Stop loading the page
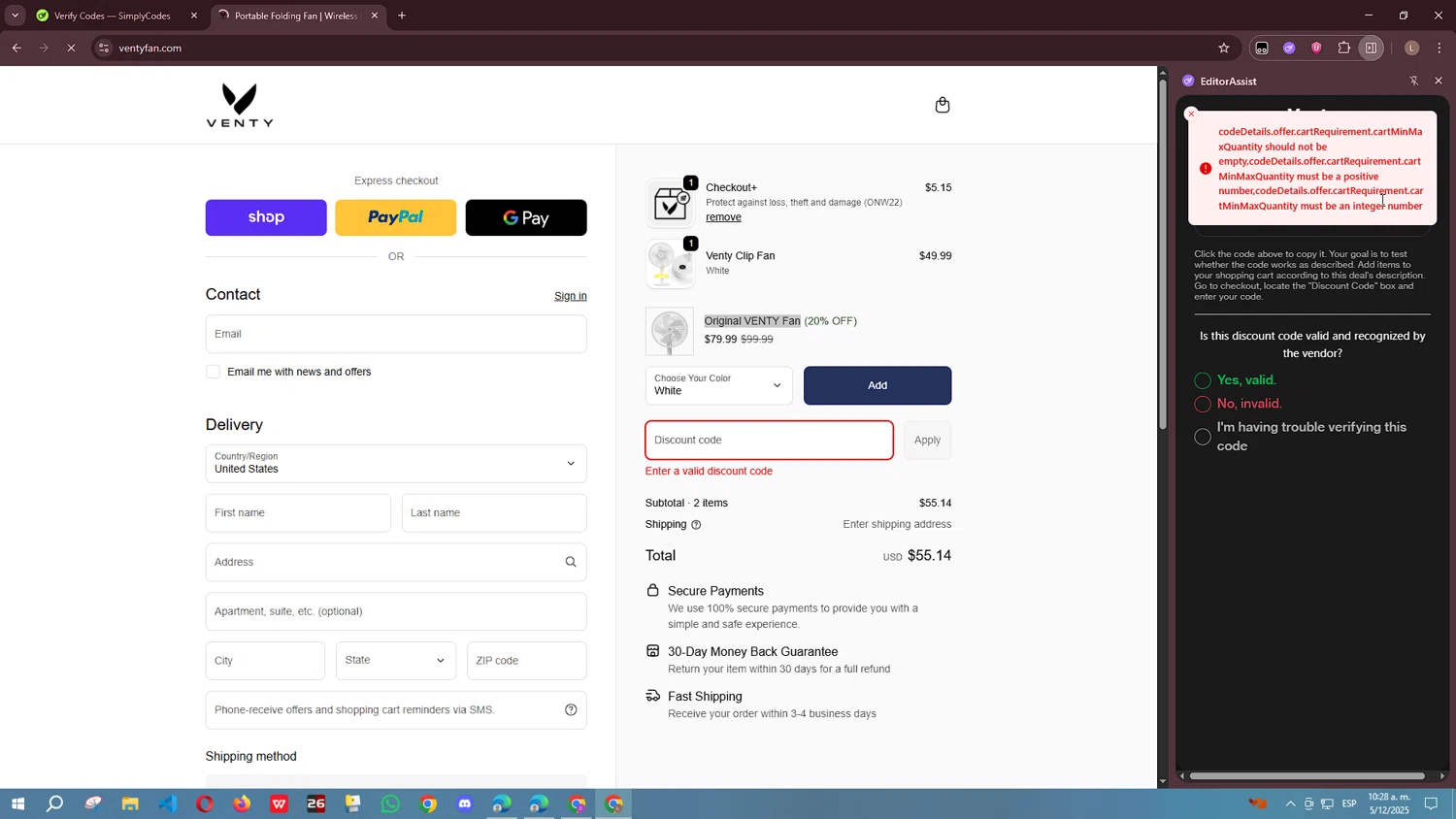 click(x=71, y=48)
